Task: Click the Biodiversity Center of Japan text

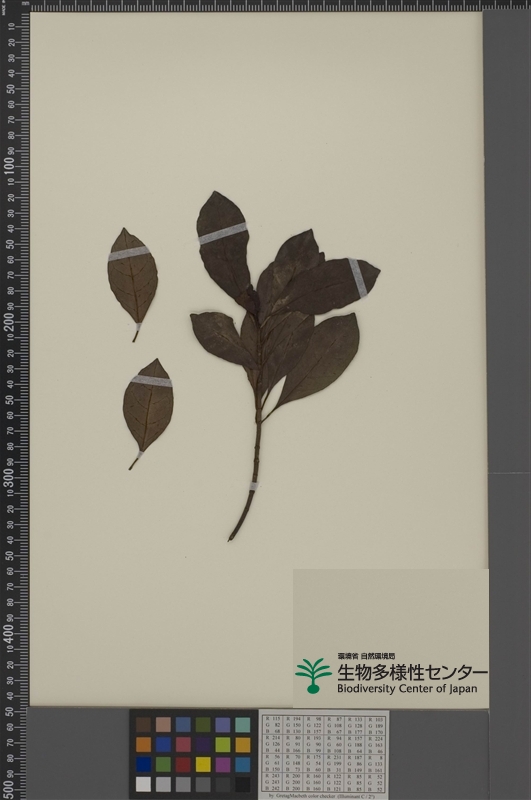Action: [x=407, y=689]
